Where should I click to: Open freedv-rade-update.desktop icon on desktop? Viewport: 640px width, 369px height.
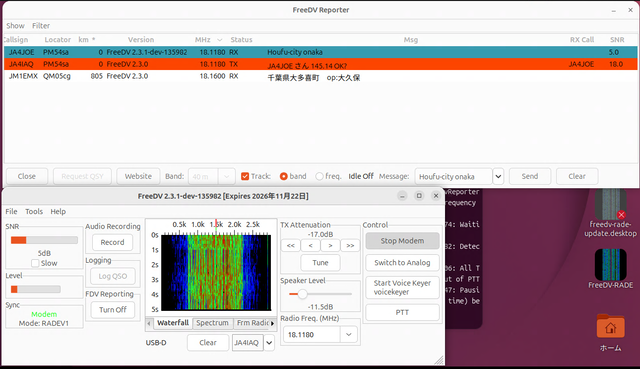tap(610, 212)
